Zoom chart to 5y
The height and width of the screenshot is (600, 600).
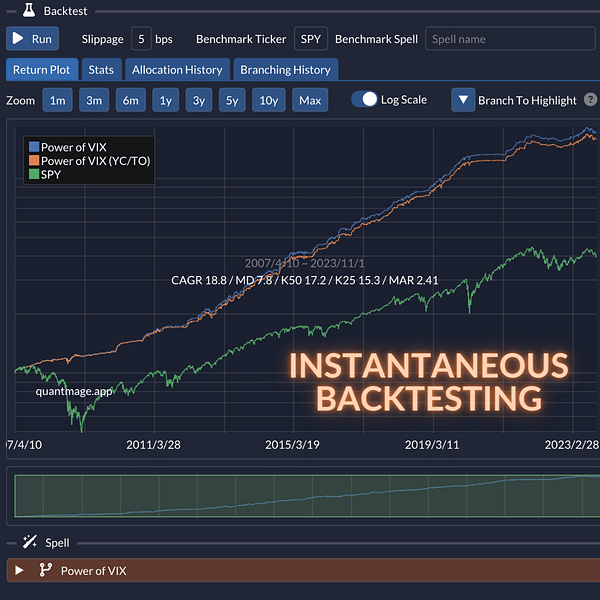(x=232, y=100)
